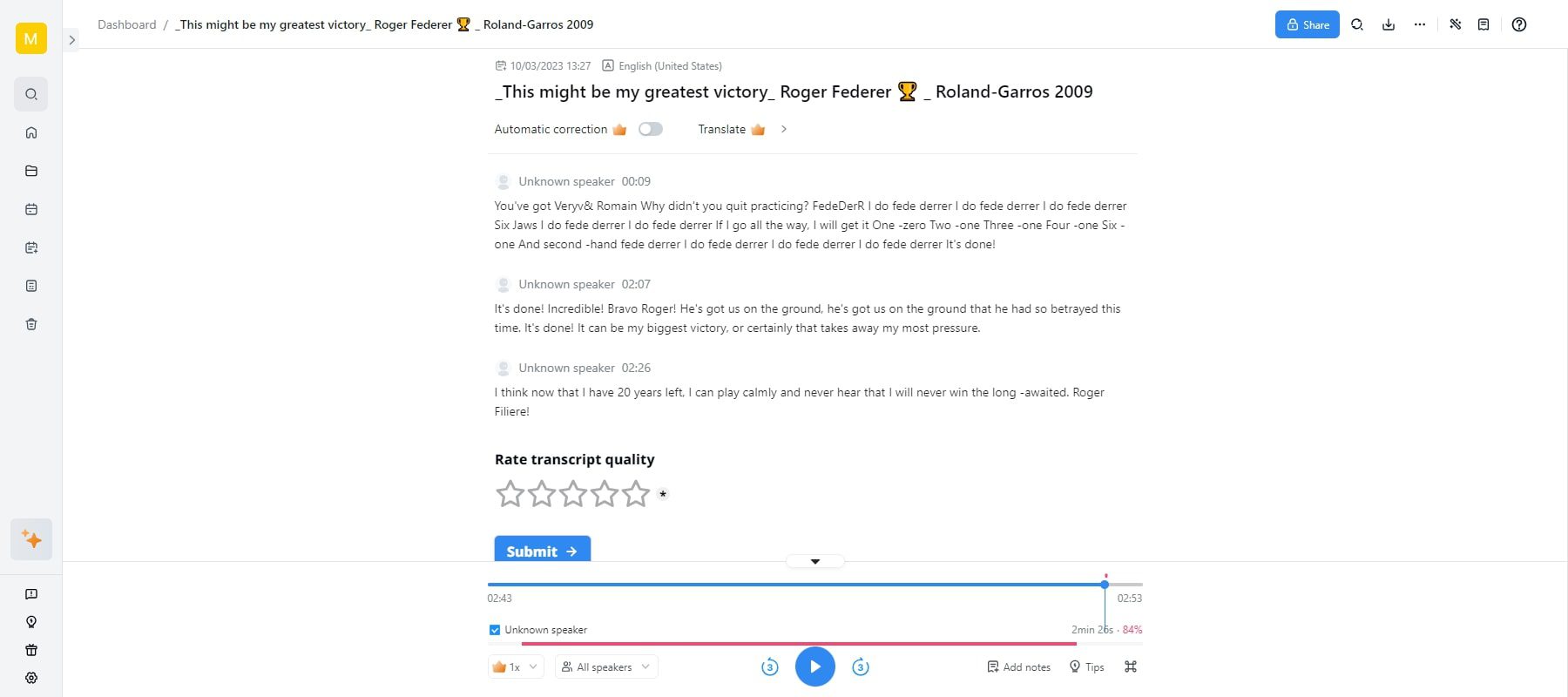
Task: Show keyboard shortcuts with the command icon
Action: pos(1130,667)
